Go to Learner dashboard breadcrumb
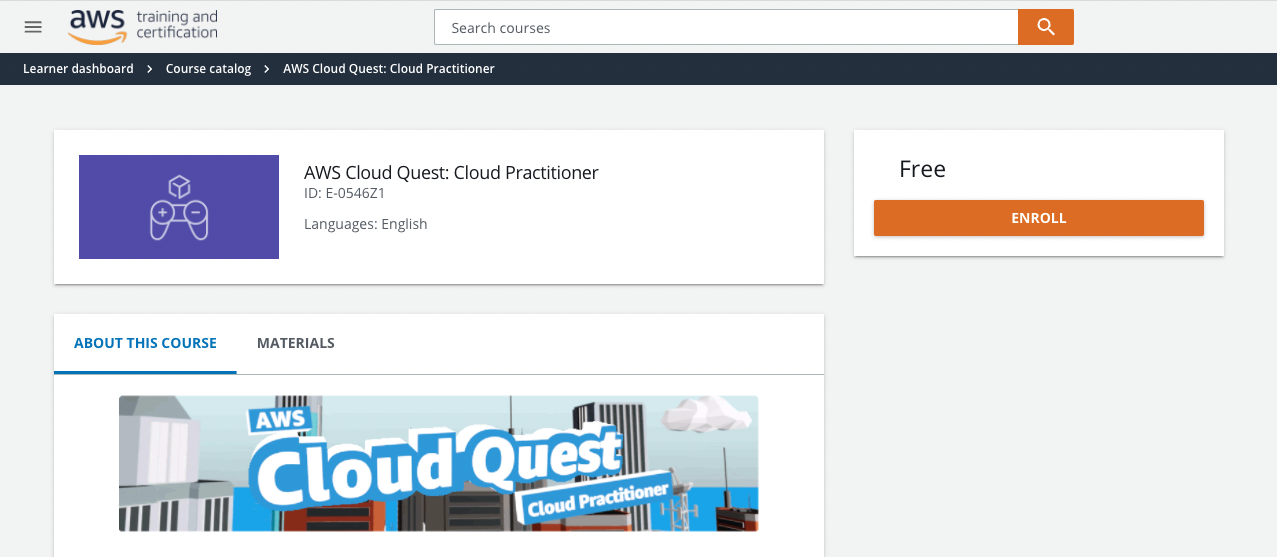Viewport: 1277px width, 557px height. [x=78, y=69]
